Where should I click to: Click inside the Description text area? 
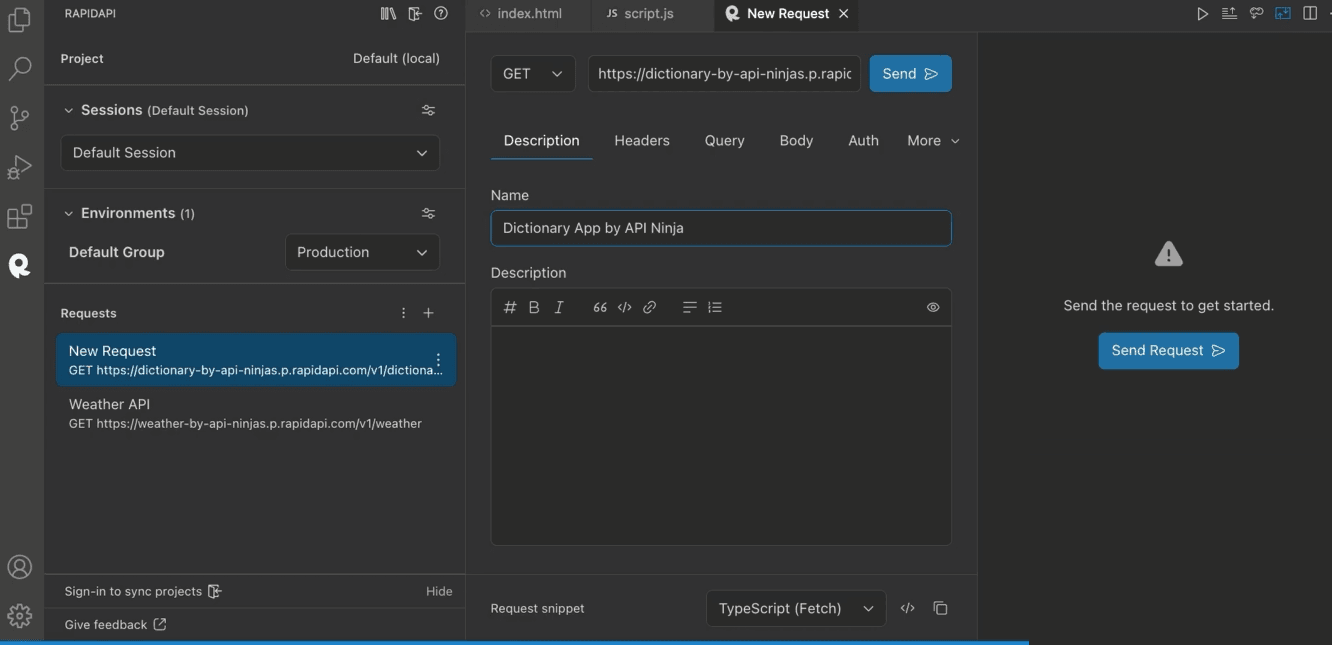pyautogui.click(x=721, y=435)
